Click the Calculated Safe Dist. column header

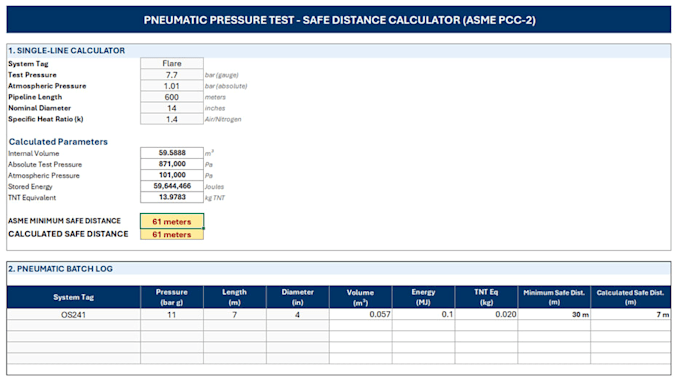(631, 297)
